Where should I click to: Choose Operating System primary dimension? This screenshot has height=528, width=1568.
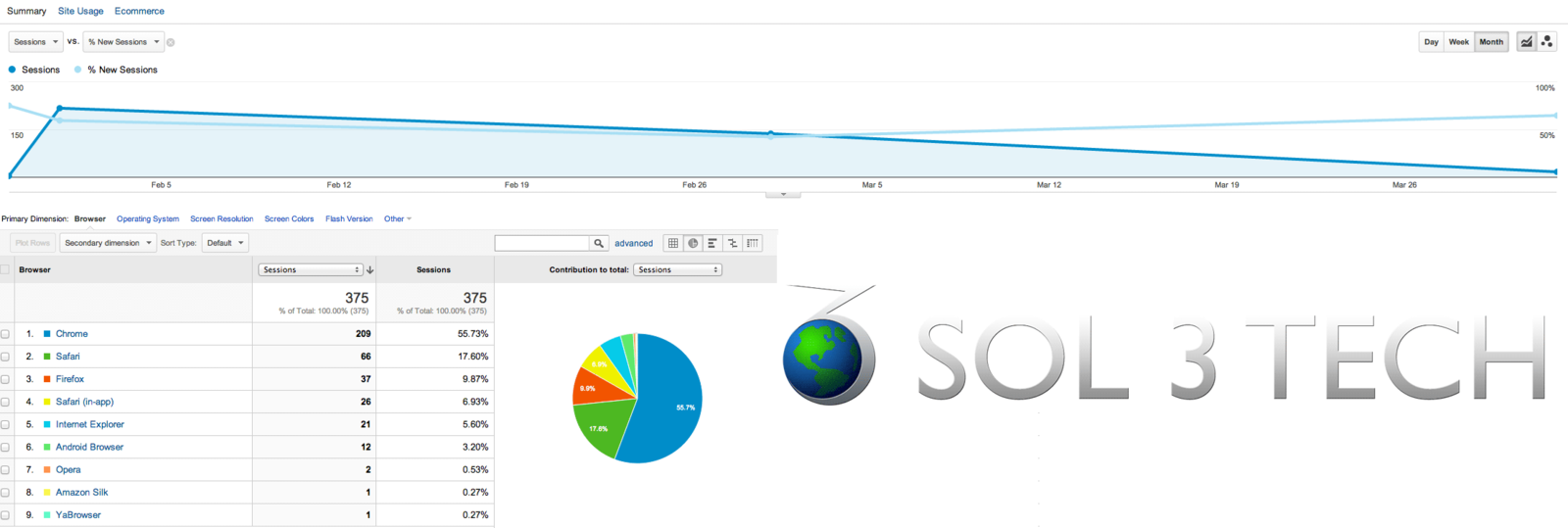click(148, 218)
